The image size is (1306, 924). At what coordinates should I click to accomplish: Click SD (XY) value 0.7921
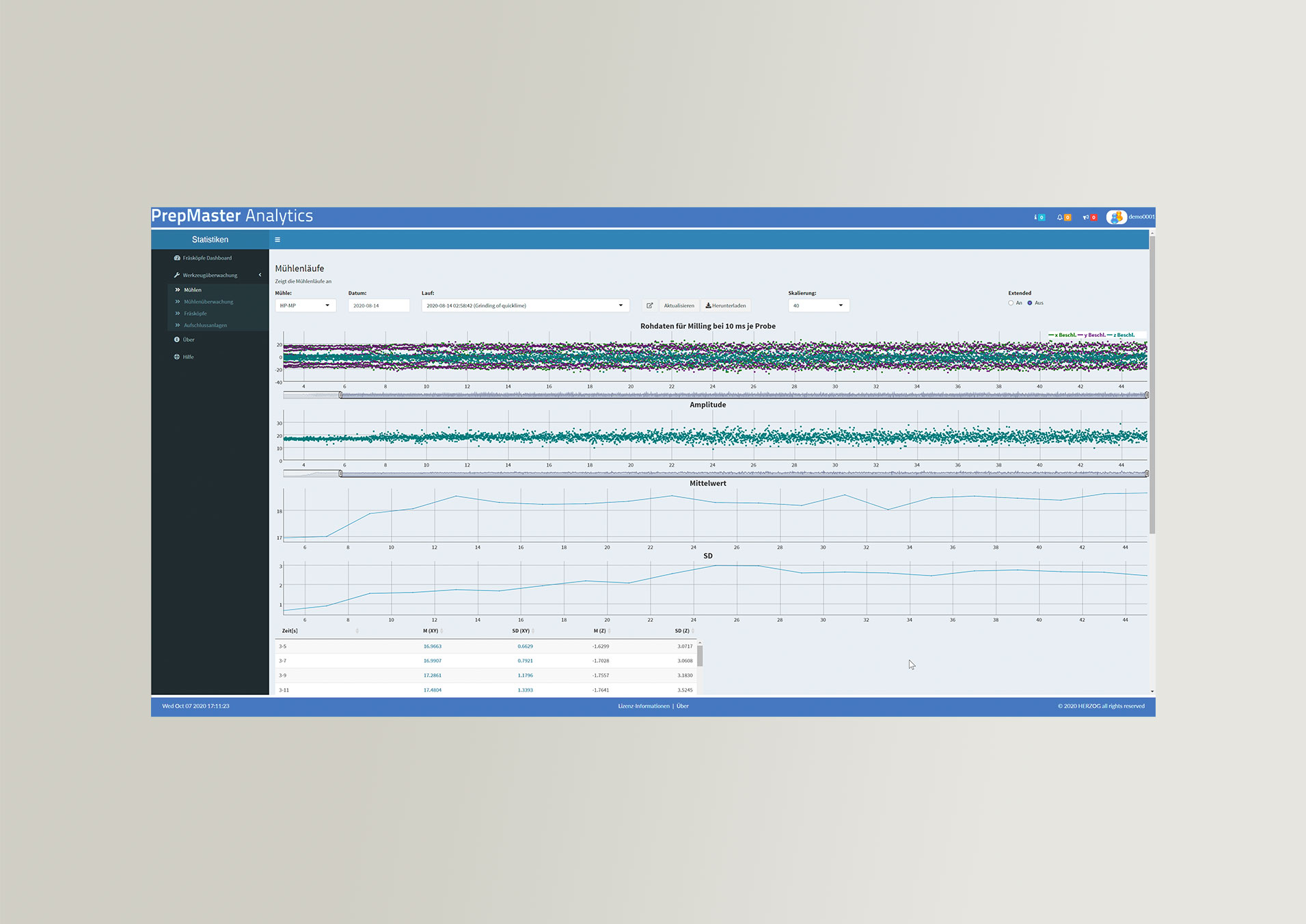click(525, 661)
